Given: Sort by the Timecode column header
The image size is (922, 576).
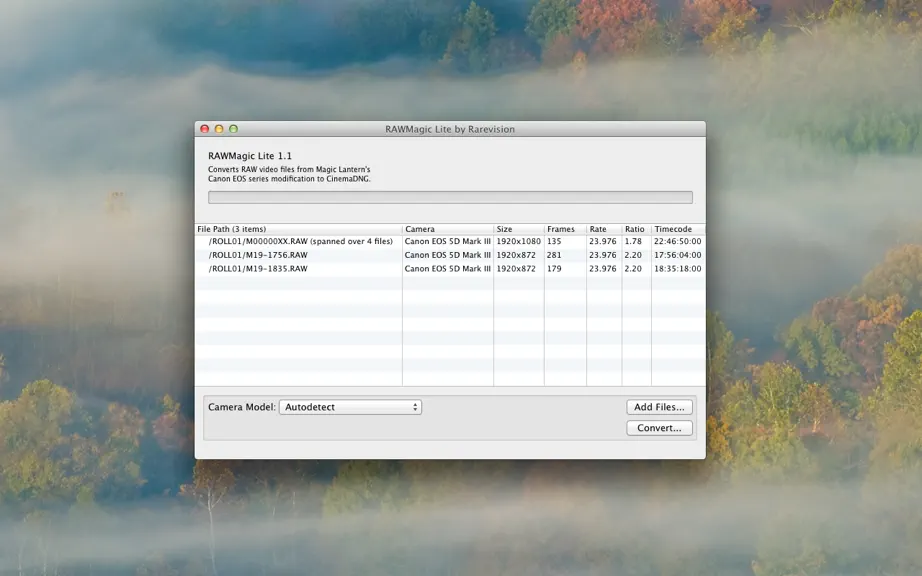Looking at the screenshot, I should (x=678, y=229).
